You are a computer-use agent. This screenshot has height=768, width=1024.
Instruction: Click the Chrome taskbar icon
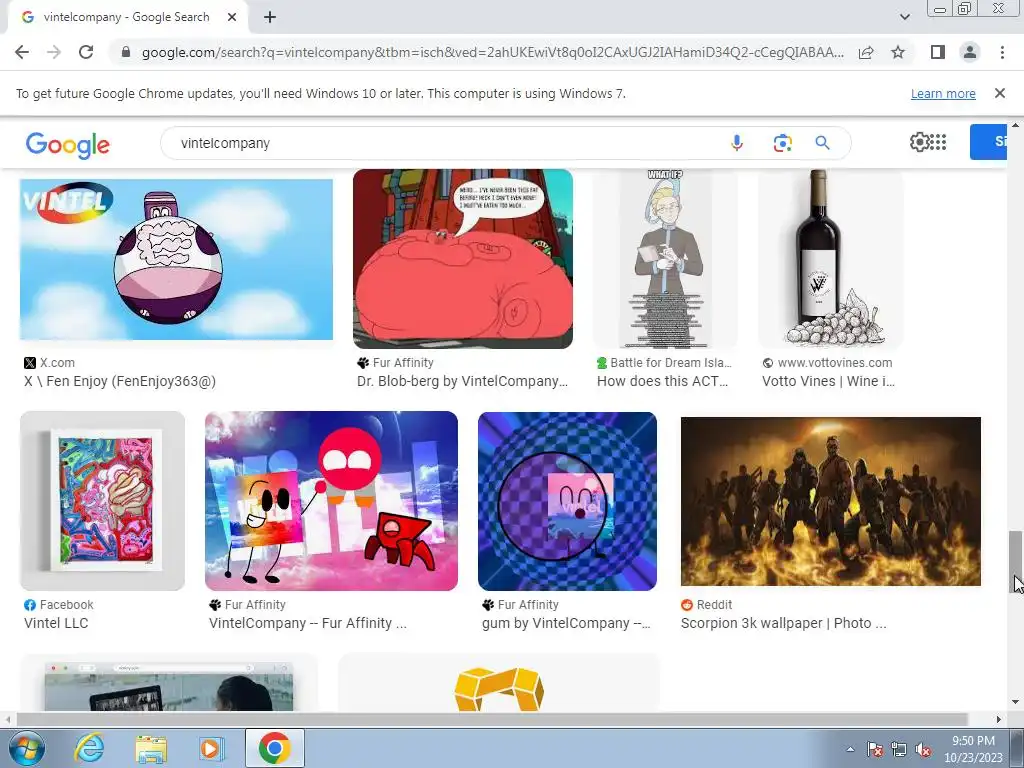[x=274, y=748]
